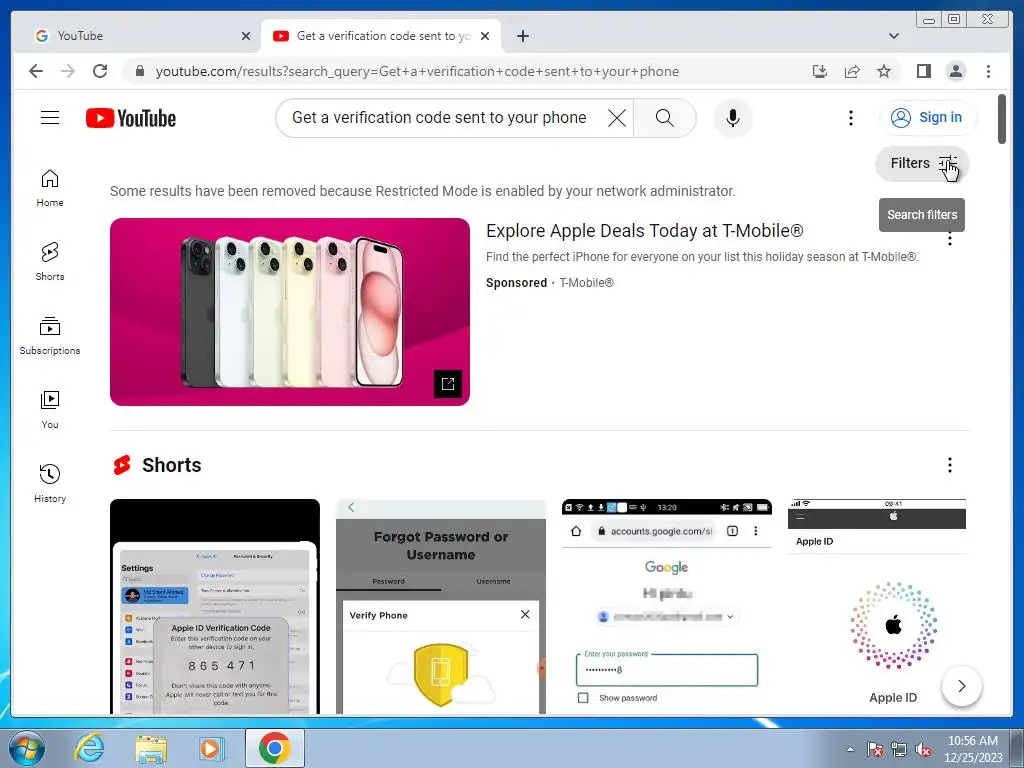This screenshot has width=1024, height=768.
Task: Click the Action Center flag tray icon
Action: point(875,749)
